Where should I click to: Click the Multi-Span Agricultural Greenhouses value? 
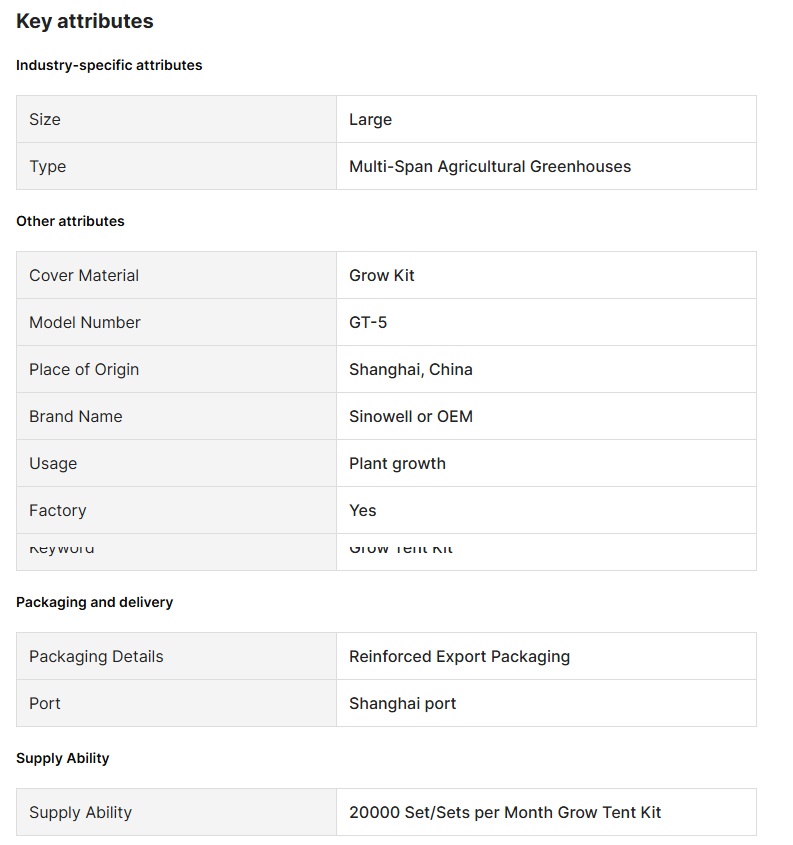tap(490, 166)
